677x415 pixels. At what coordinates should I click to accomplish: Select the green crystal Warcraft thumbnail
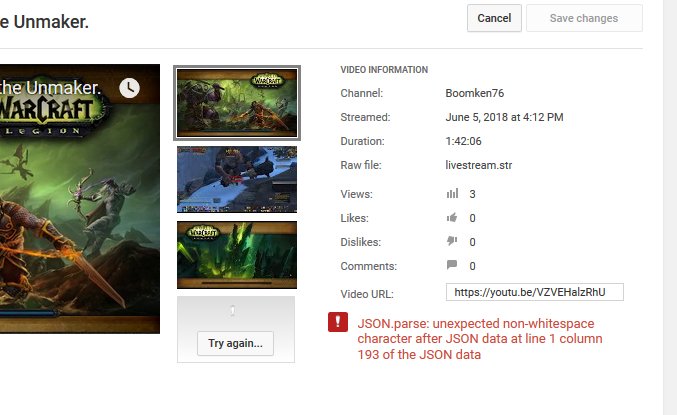tap(237, 255)
